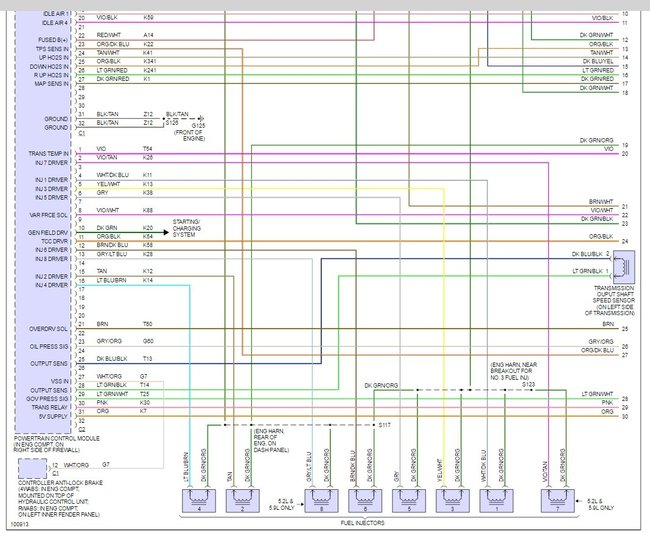Screen dimensions: 650x533
Task: Click circuit code G60
Action: (148, 341)
